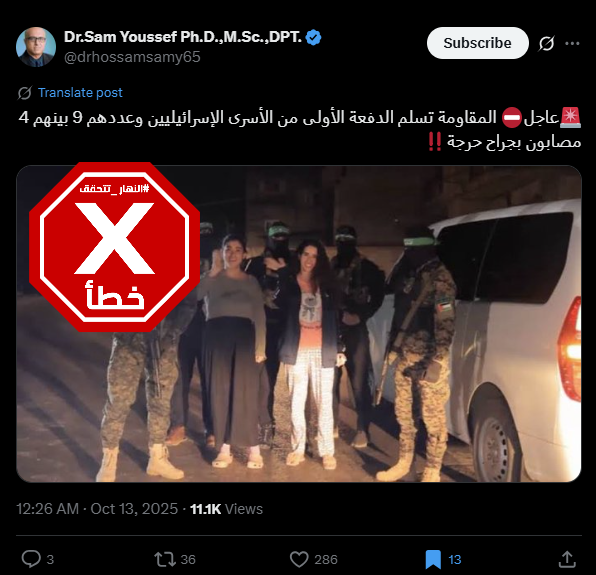Click the blue verified badge
This screenshot has width=596, height=575.
coord(314,37)
